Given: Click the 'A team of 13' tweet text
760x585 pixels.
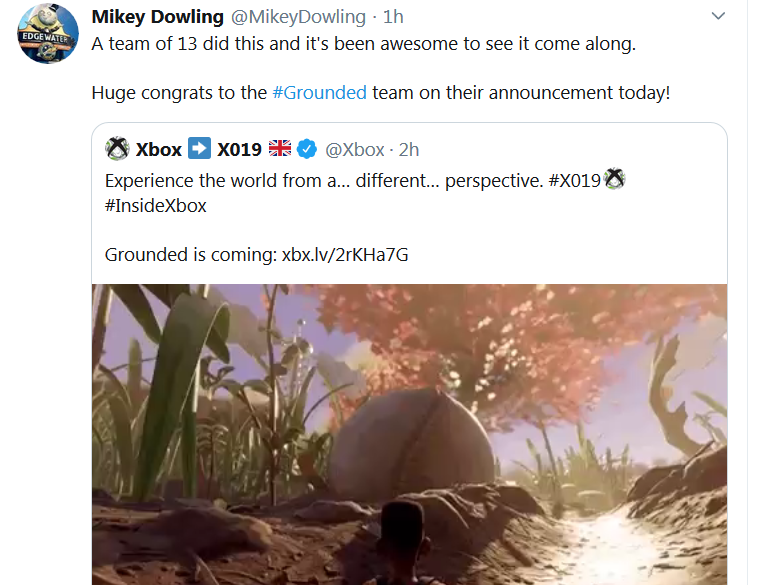Looking at the screenshot, I should pyautogui.click(x=363, y=44).
